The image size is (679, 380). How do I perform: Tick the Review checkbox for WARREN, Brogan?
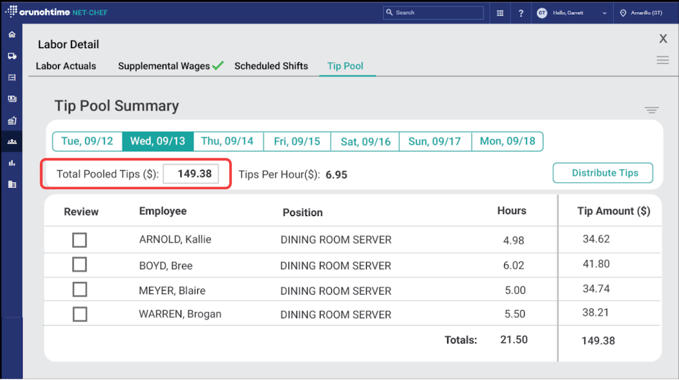pos(80,314)
